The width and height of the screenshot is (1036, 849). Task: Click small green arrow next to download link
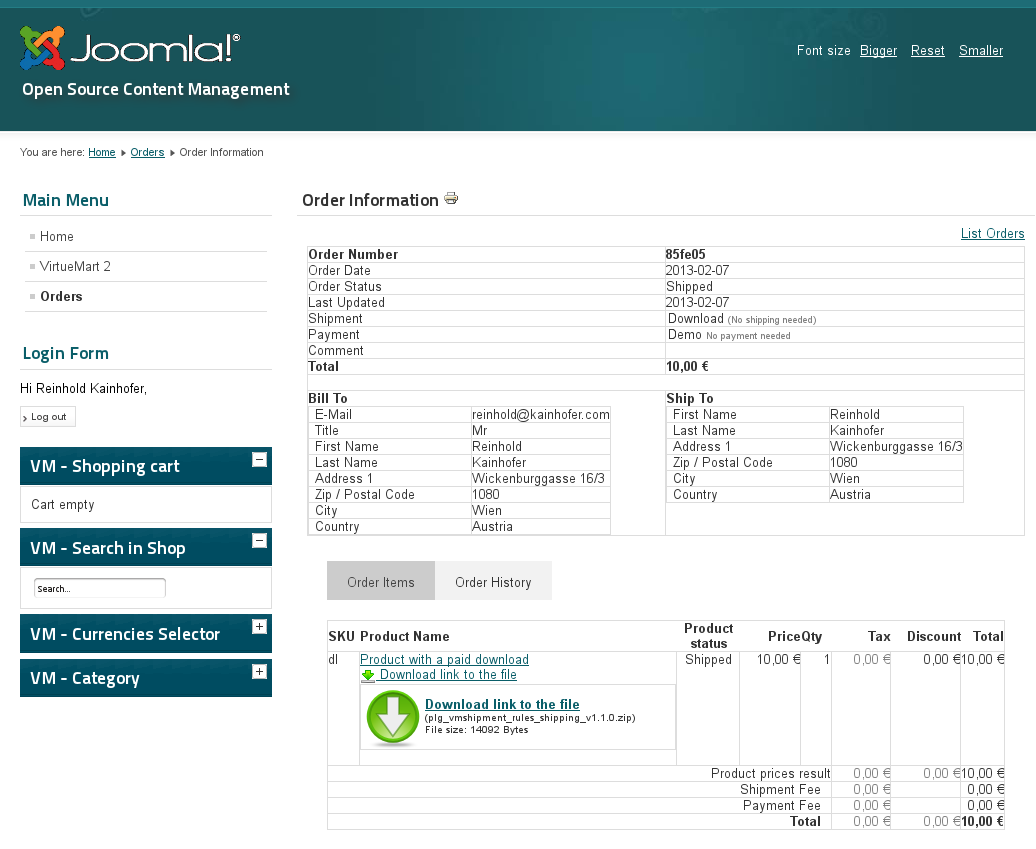(x=368, y=675)
